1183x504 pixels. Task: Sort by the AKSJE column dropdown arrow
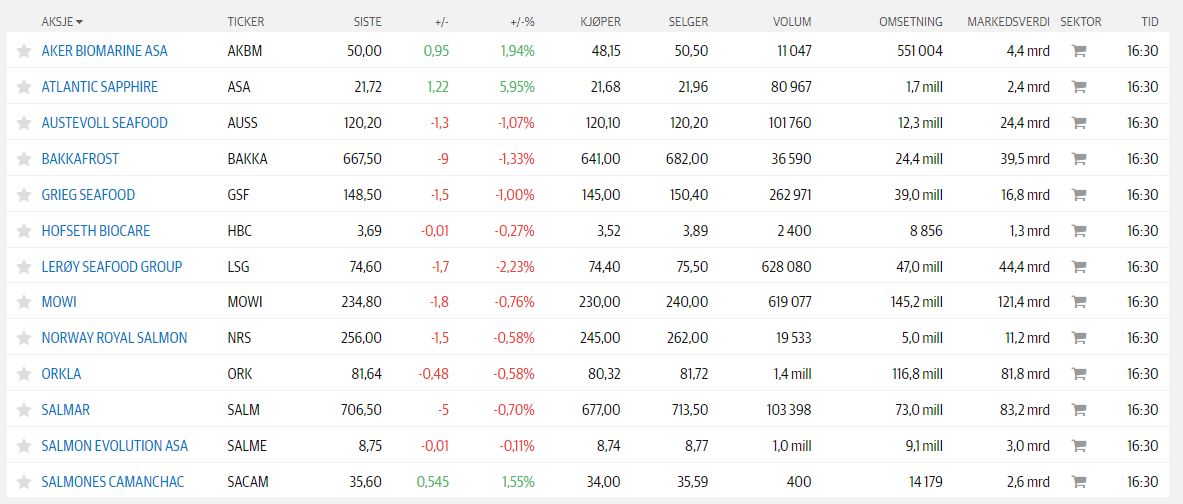point(79,21)
